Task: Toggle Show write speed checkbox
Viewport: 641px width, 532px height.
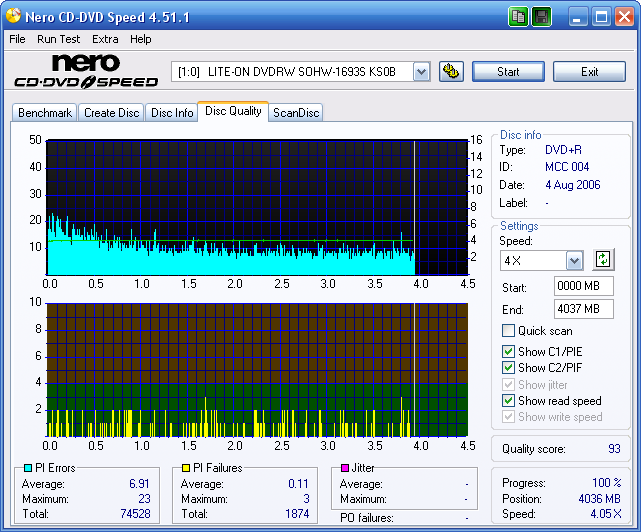Action: [x=508, y=417]
